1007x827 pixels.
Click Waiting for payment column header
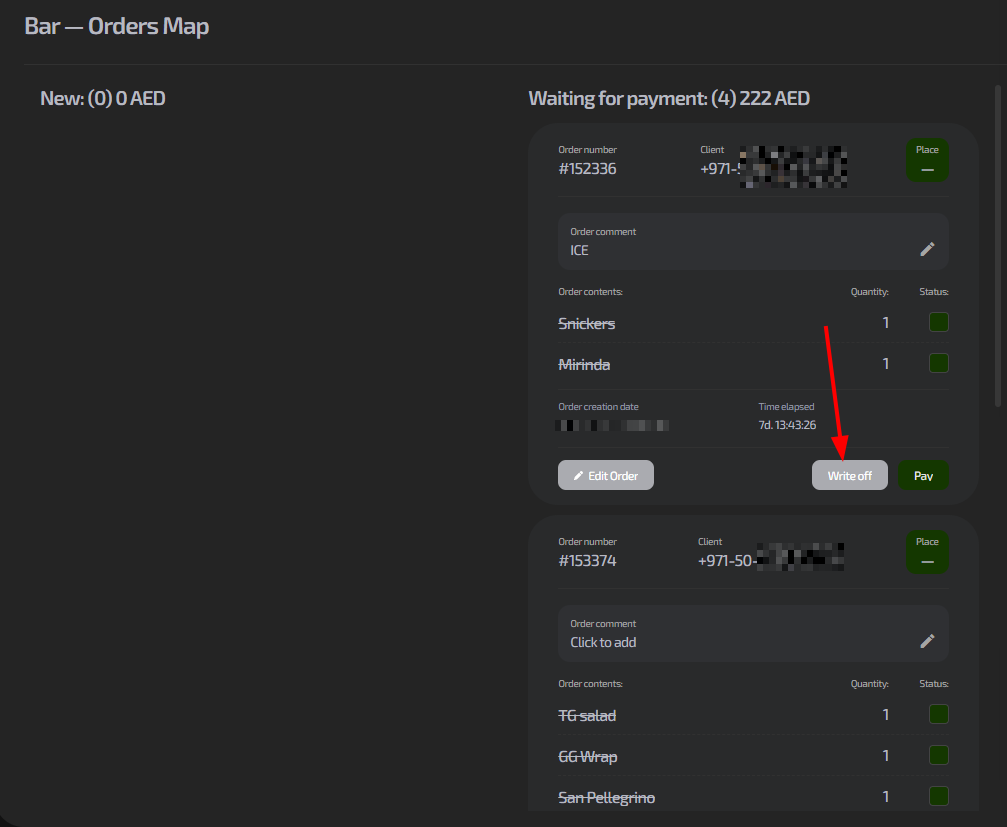[668, 99]
